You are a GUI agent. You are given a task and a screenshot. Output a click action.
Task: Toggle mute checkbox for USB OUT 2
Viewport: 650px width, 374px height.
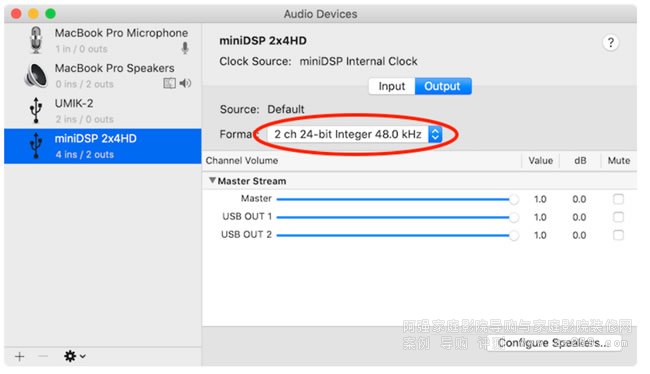(x=618, y=235)
